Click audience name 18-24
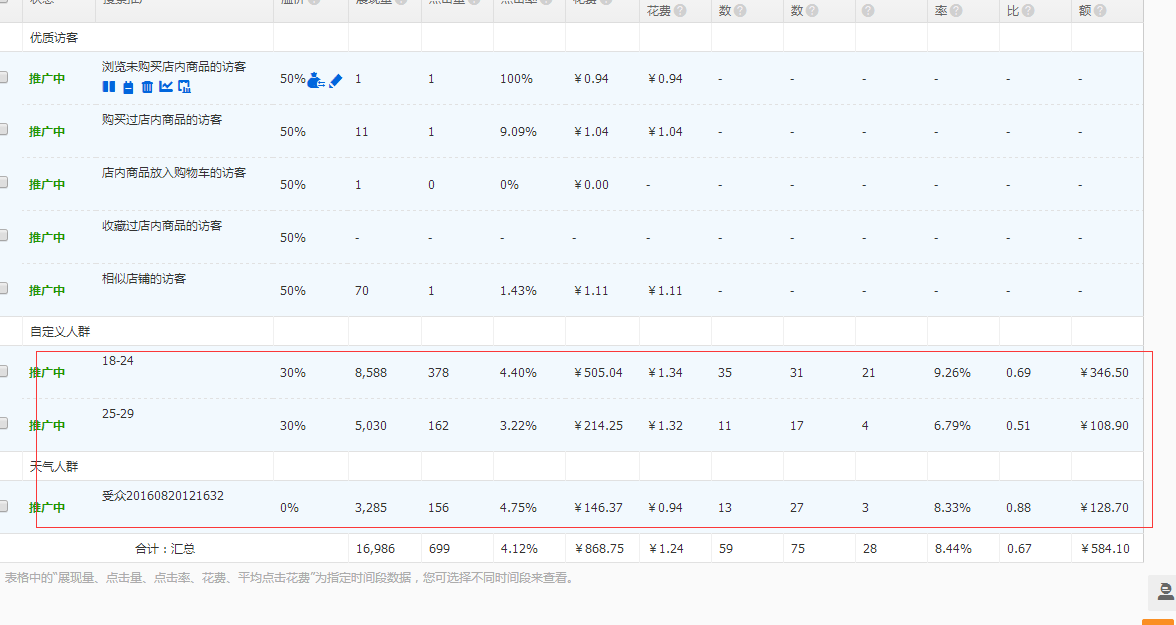Image resolution: width=1176 pixels, height=625 pixels. [x=118, y=361]
